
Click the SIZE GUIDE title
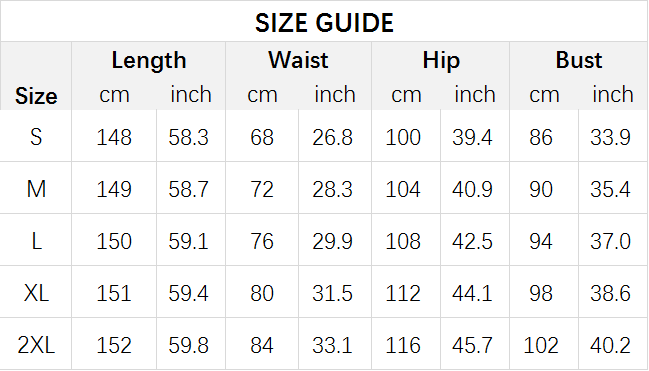324,22
